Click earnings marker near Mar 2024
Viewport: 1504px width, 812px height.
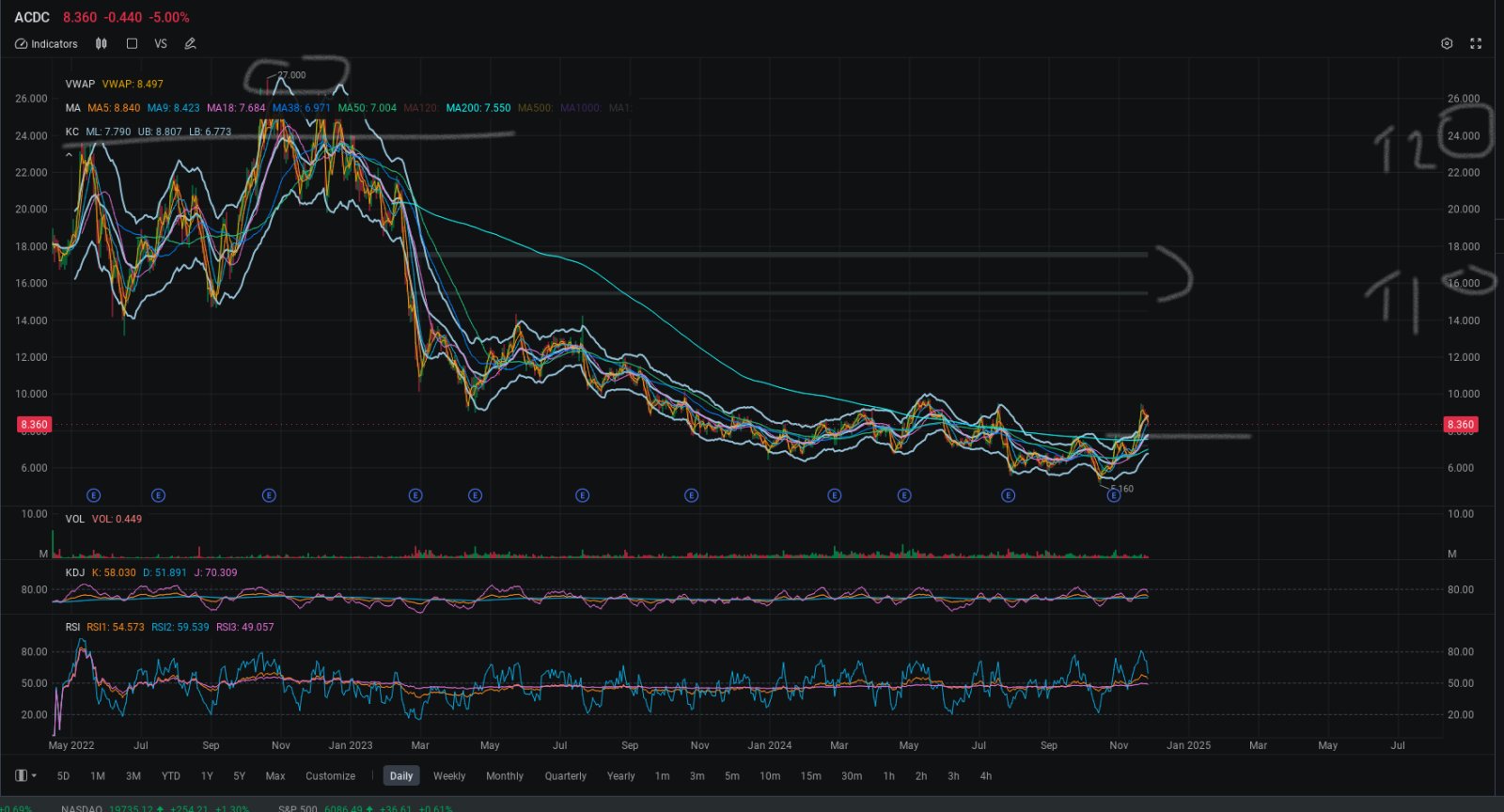coord(834,495)
